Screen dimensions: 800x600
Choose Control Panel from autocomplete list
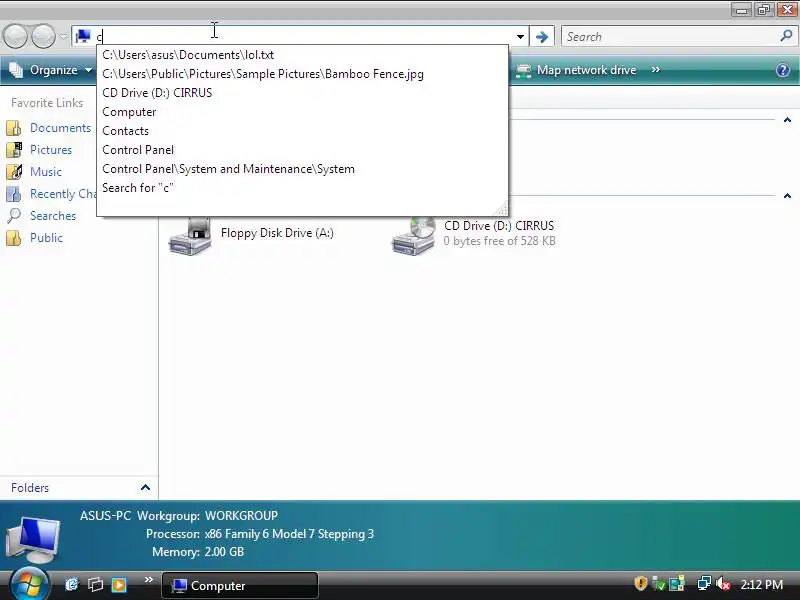click(303, 150)
